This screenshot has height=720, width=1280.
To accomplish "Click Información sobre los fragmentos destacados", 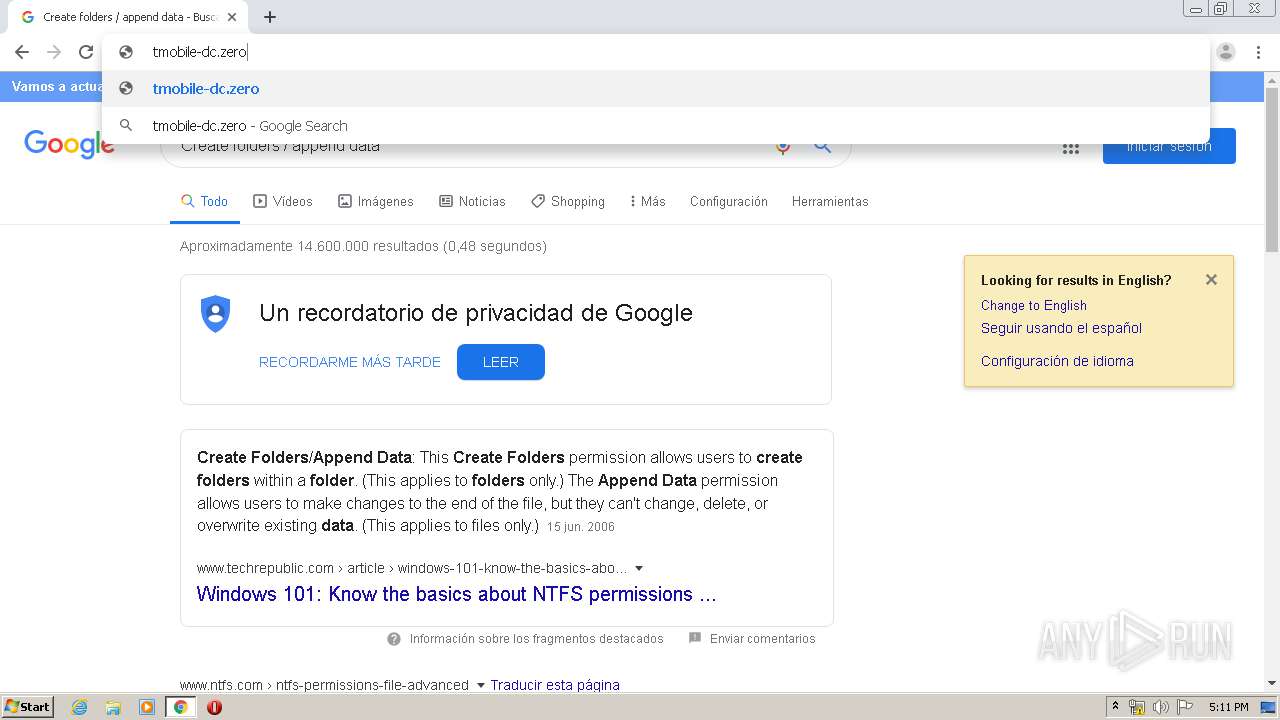I will (537, 639).
